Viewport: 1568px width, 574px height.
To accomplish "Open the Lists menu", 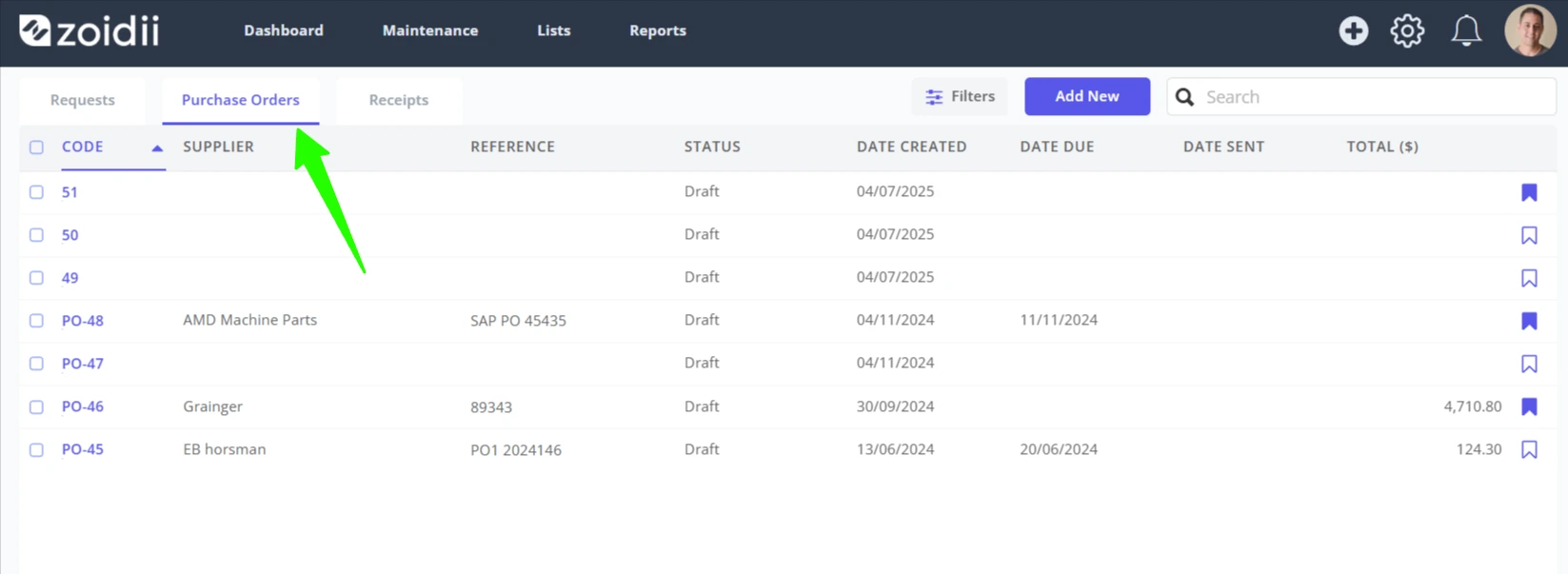I will 553,30.
